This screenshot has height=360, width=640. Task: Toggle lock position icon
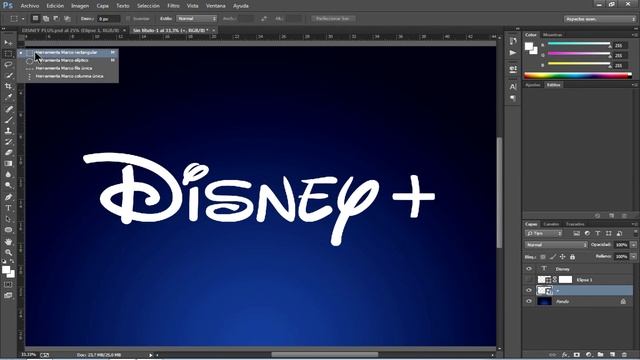[562, 257]
